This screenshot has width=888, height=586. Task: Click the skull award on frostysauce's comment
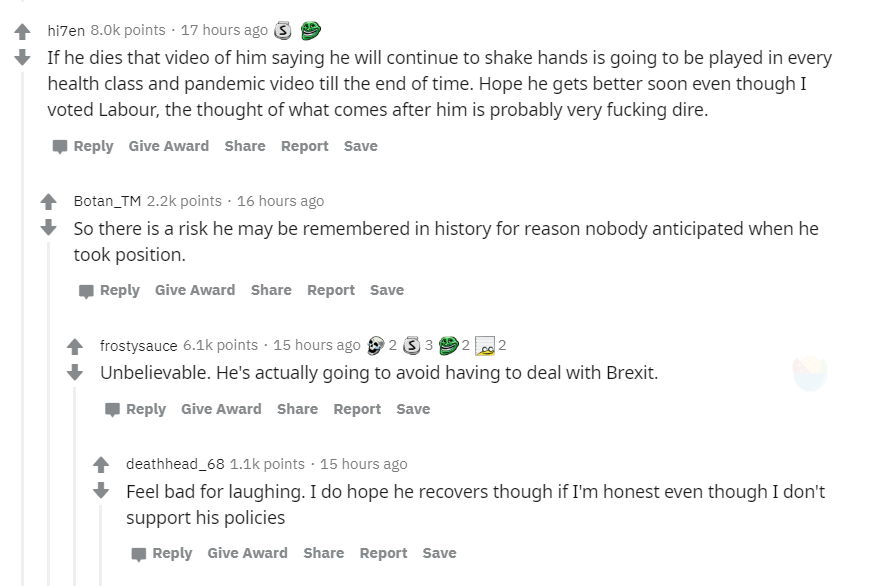pos(375,345)
